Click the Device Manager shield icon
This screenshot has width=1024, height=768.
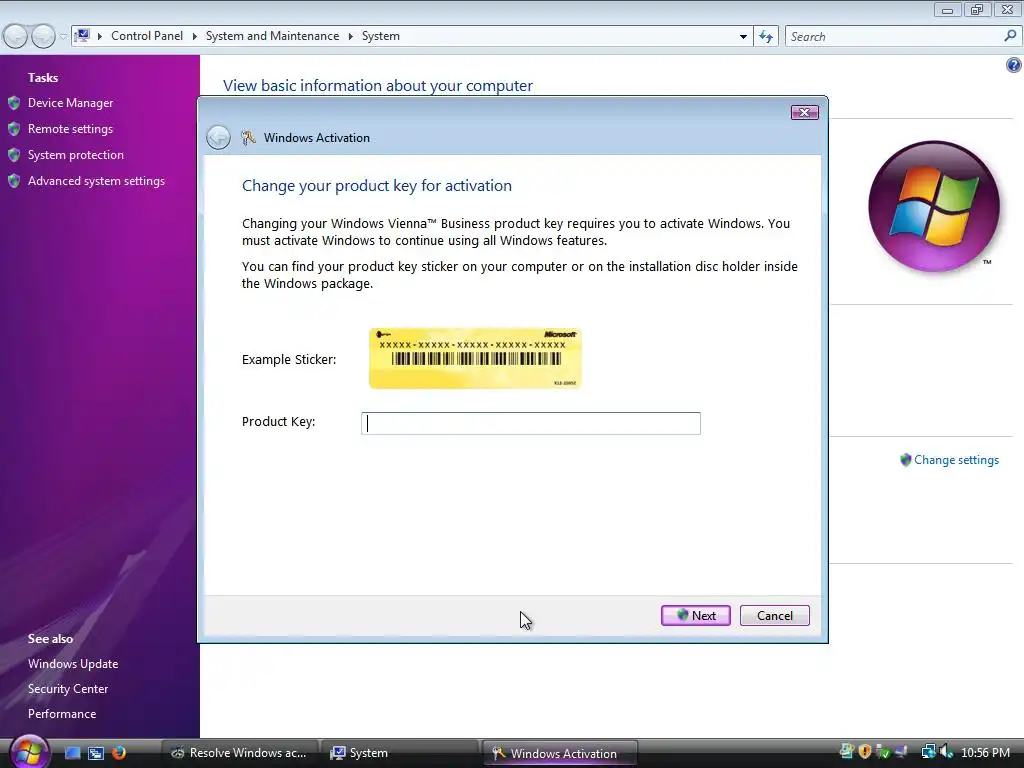pyautogui.click(x=14, y=103)
